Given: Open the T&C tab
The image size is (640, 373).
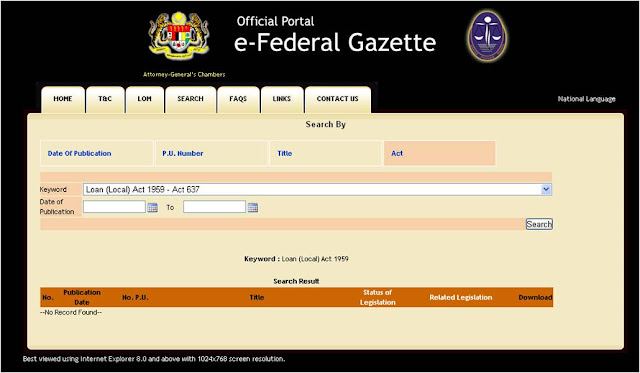Looking at the screenshot, I should [105, 99].
